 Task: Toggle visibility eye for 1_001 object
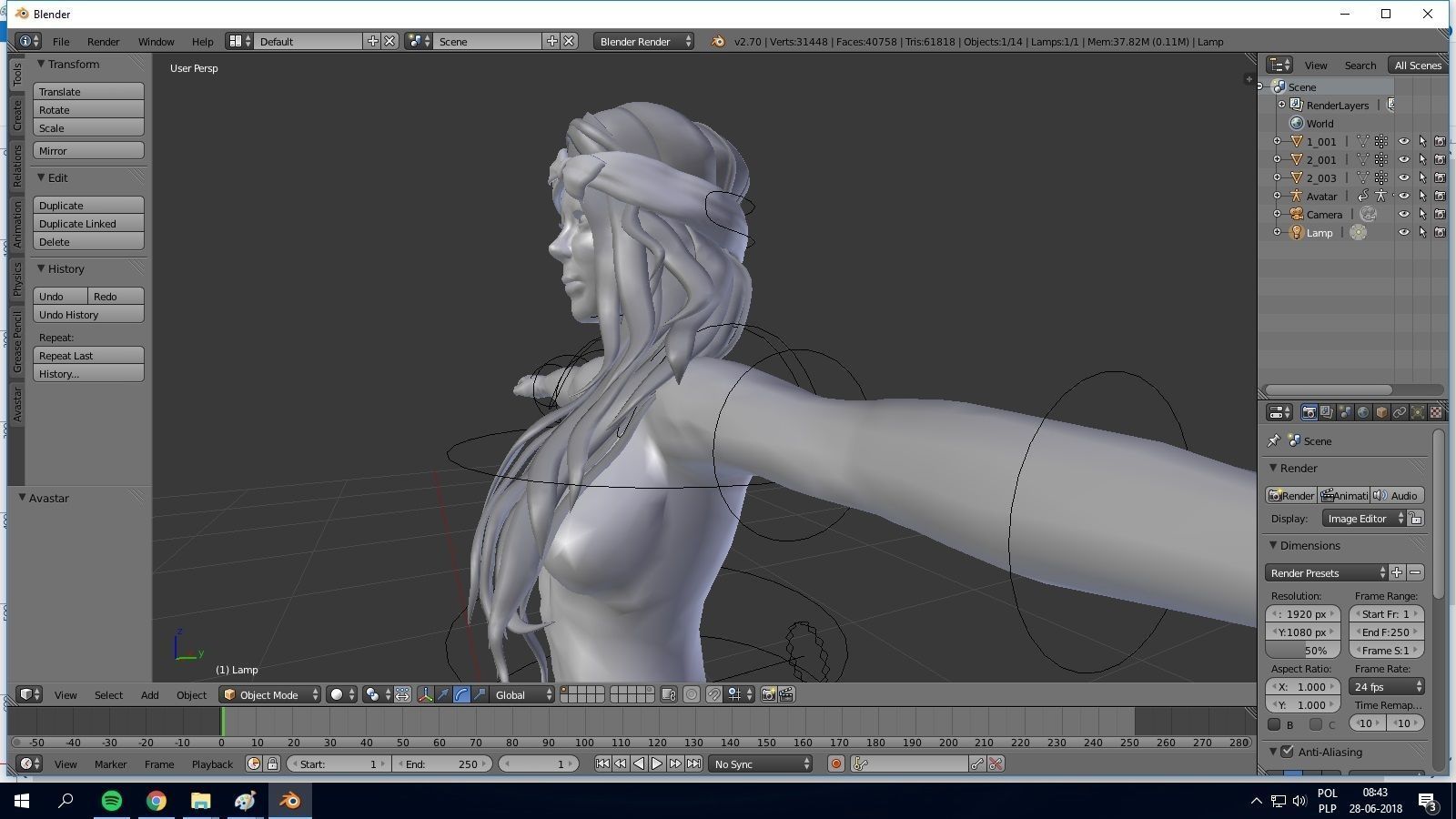coord(1404,141)
